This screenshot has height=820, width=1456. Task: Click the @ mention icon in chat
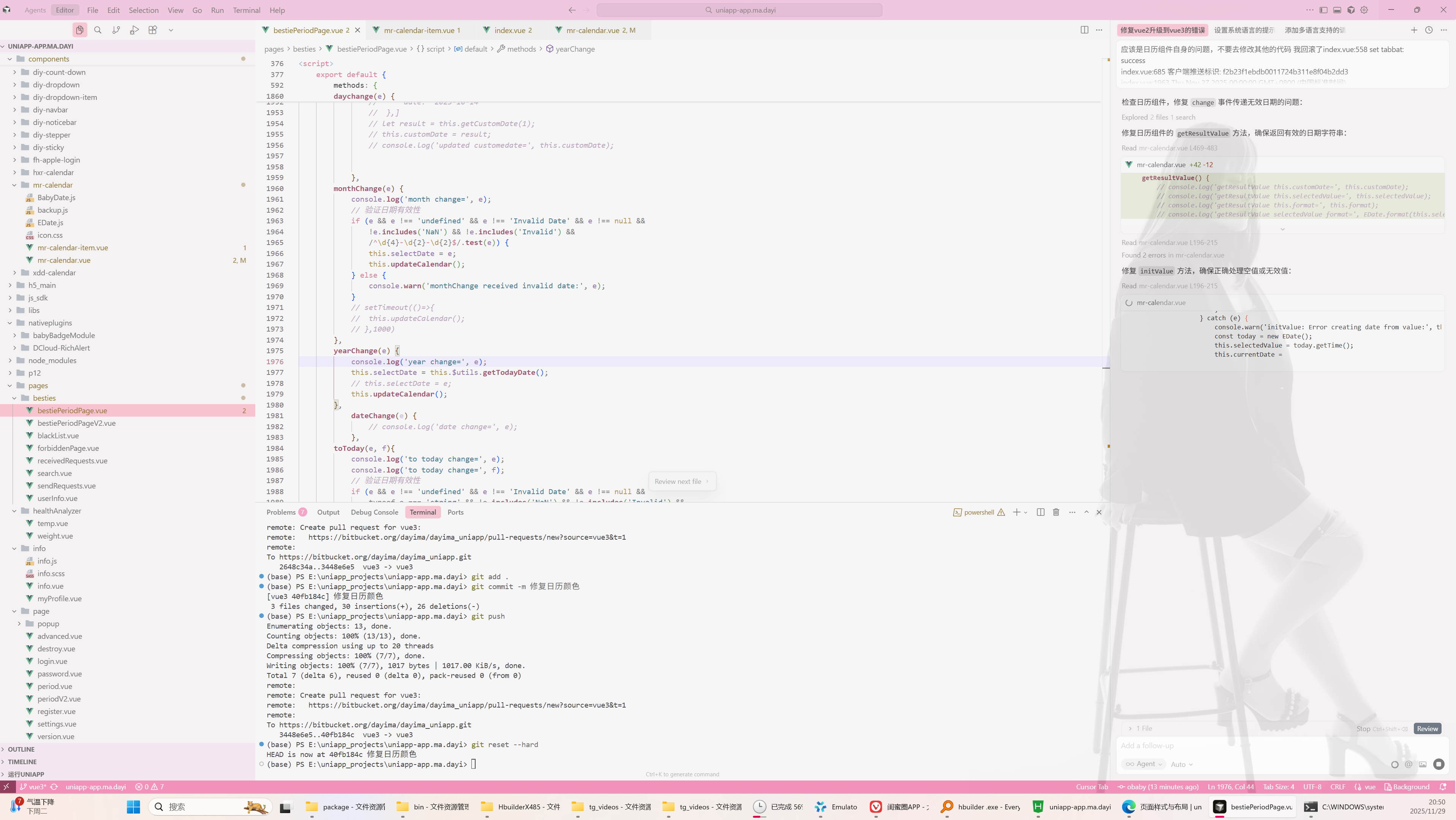click(x=1409, y=764)
